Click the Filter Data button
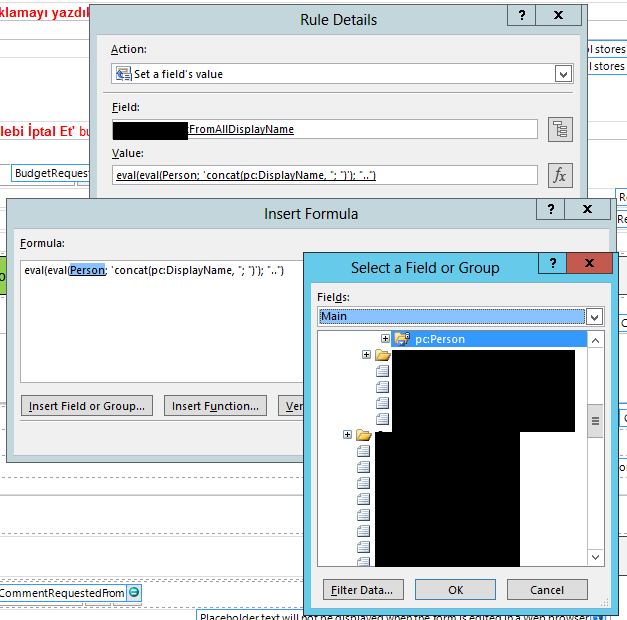This screenshot has width=627, height=620. click(x=364, y=589)
